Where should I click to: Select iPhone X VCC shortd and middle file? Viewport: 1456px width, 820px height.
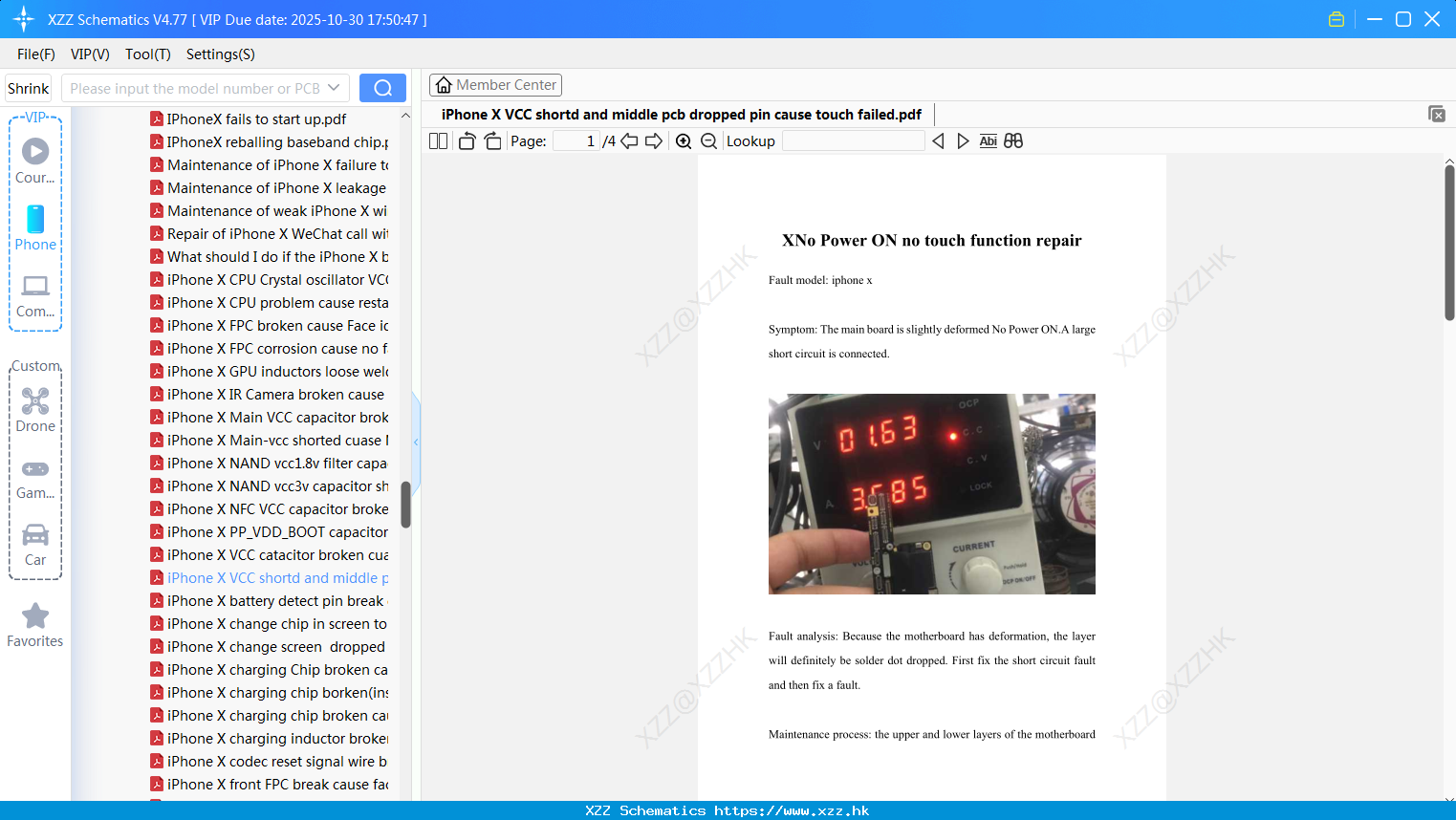pyautogui.click(x=270, y=578)
